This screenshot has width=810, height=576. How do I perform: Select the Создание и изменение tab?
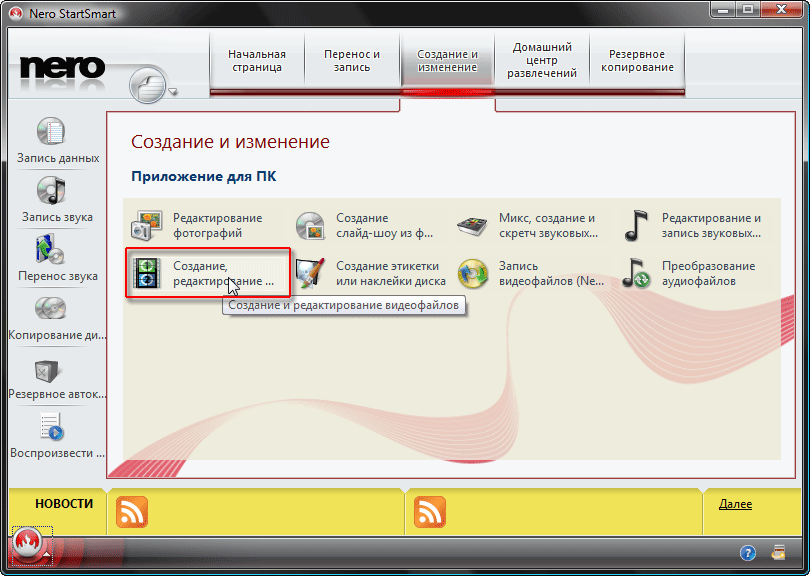447,61
